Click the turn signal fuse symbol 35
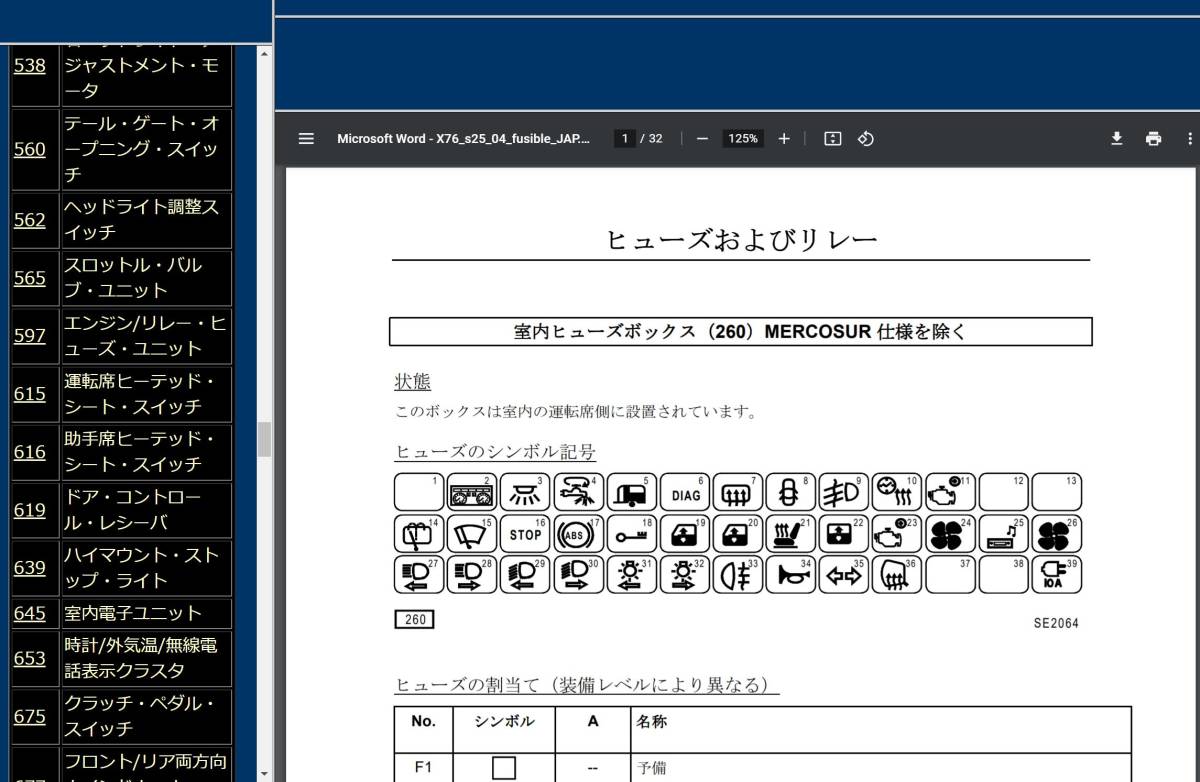The width and height of the screenshot is (1200, 782). (844, 575)
